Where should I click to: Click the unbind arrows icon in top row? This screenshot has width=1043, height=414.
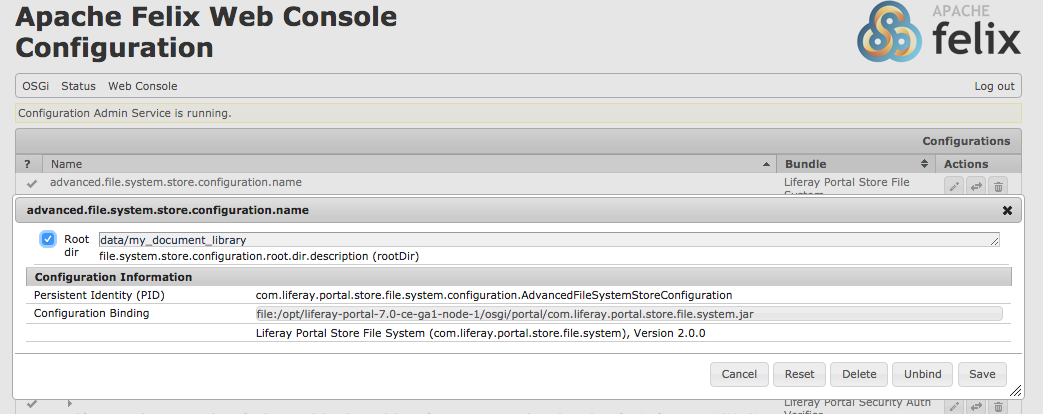(x=976, y=187)
